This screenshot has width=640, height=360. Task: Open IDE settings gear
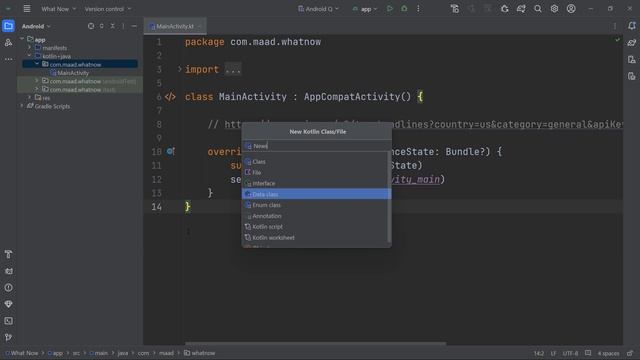[x=554, y=9]
